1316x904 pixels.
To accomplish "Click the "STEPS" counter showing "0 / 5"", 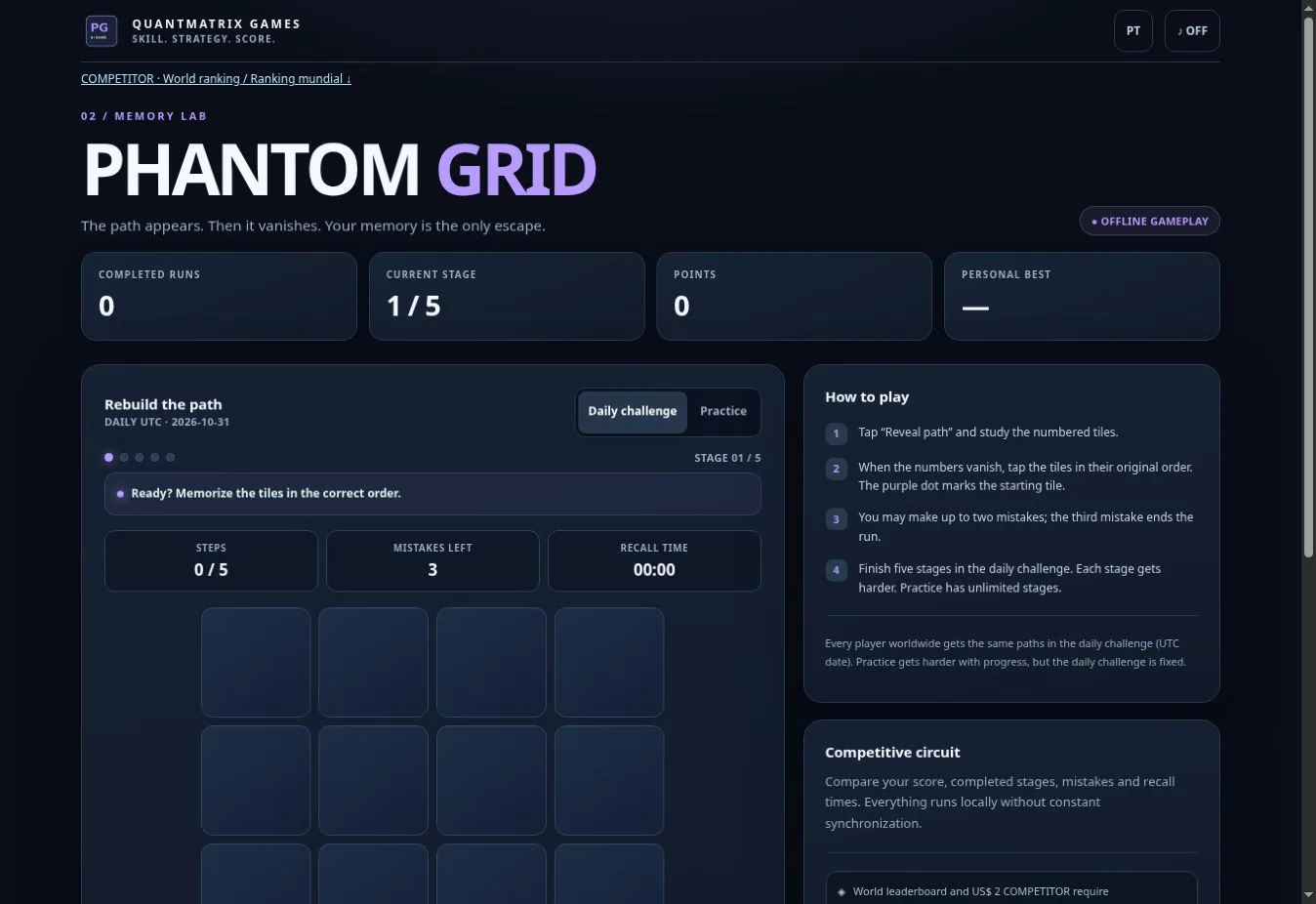I will tap(211, 561).
